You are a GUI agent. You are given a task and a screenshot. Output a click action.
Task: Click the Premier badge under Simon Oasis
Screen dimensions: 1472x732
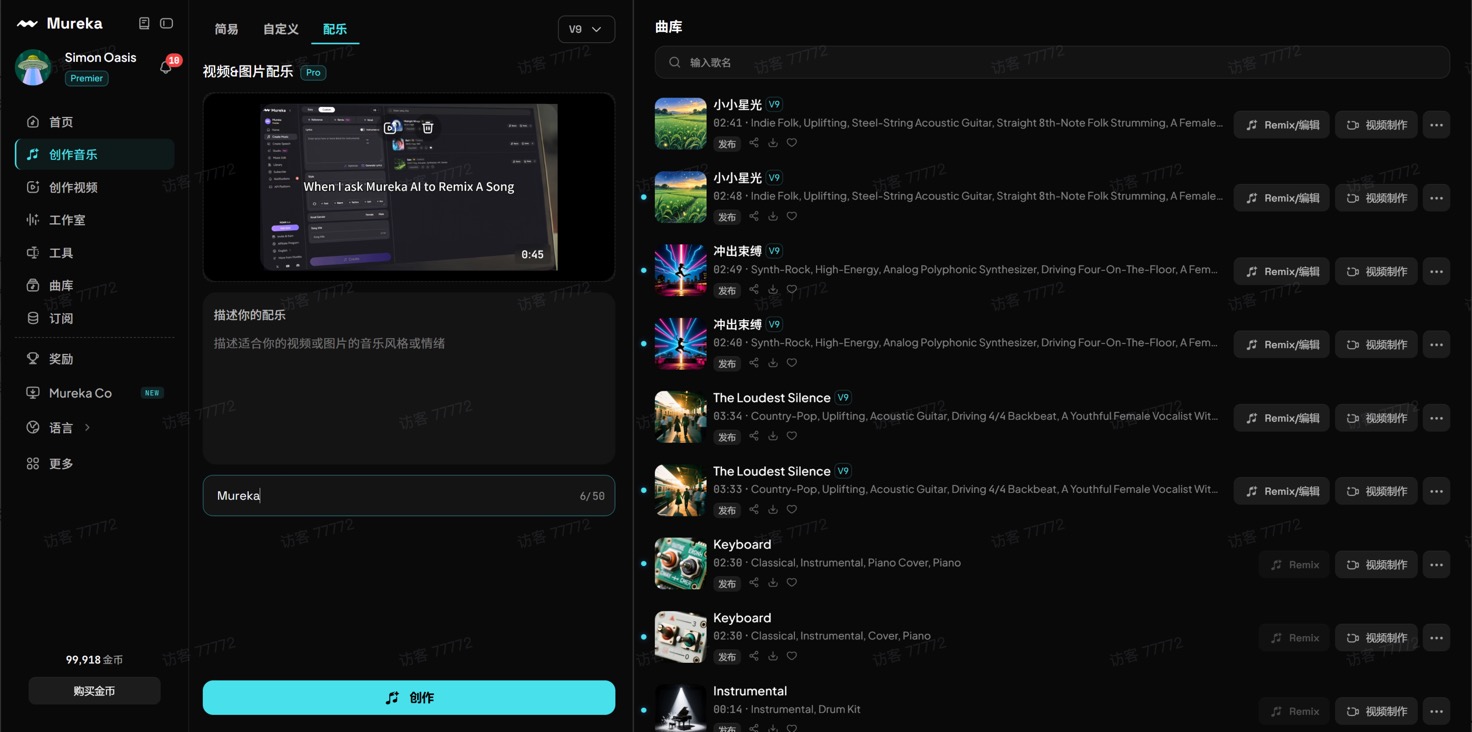coord(87,78)
